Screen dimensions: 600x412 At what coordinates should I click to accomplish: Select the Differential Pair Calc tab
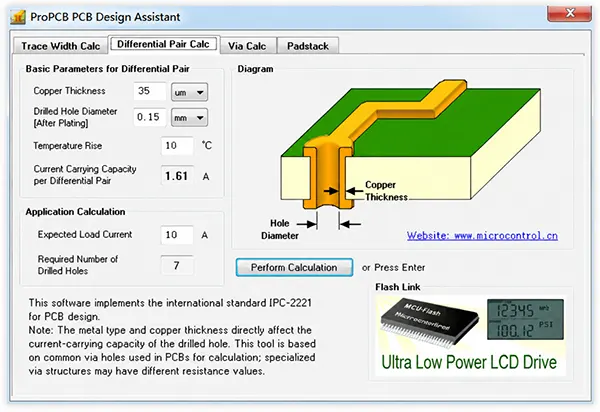tap(163, 44)
